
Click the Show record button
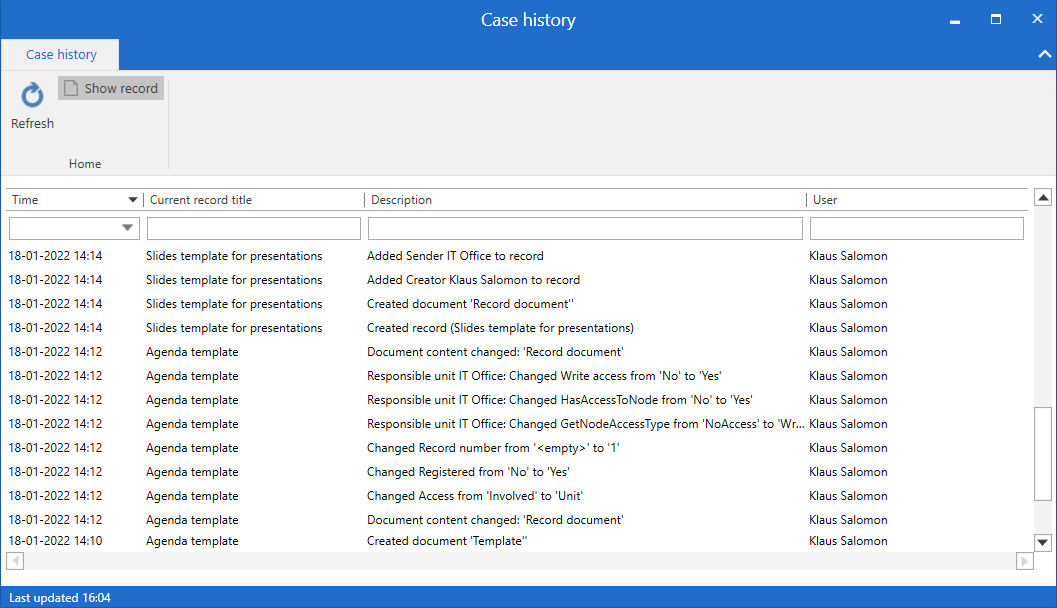111,89
